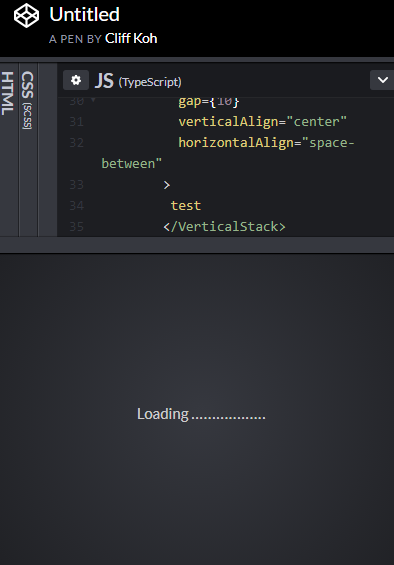Switch to the CSS (SCSS) editor tab
394x565 pixels.
click(27, 100)
